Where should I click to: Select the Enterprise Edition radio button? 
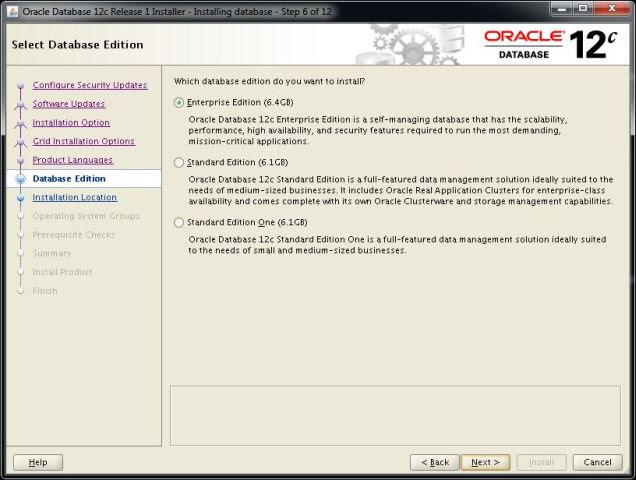point(178,103)
